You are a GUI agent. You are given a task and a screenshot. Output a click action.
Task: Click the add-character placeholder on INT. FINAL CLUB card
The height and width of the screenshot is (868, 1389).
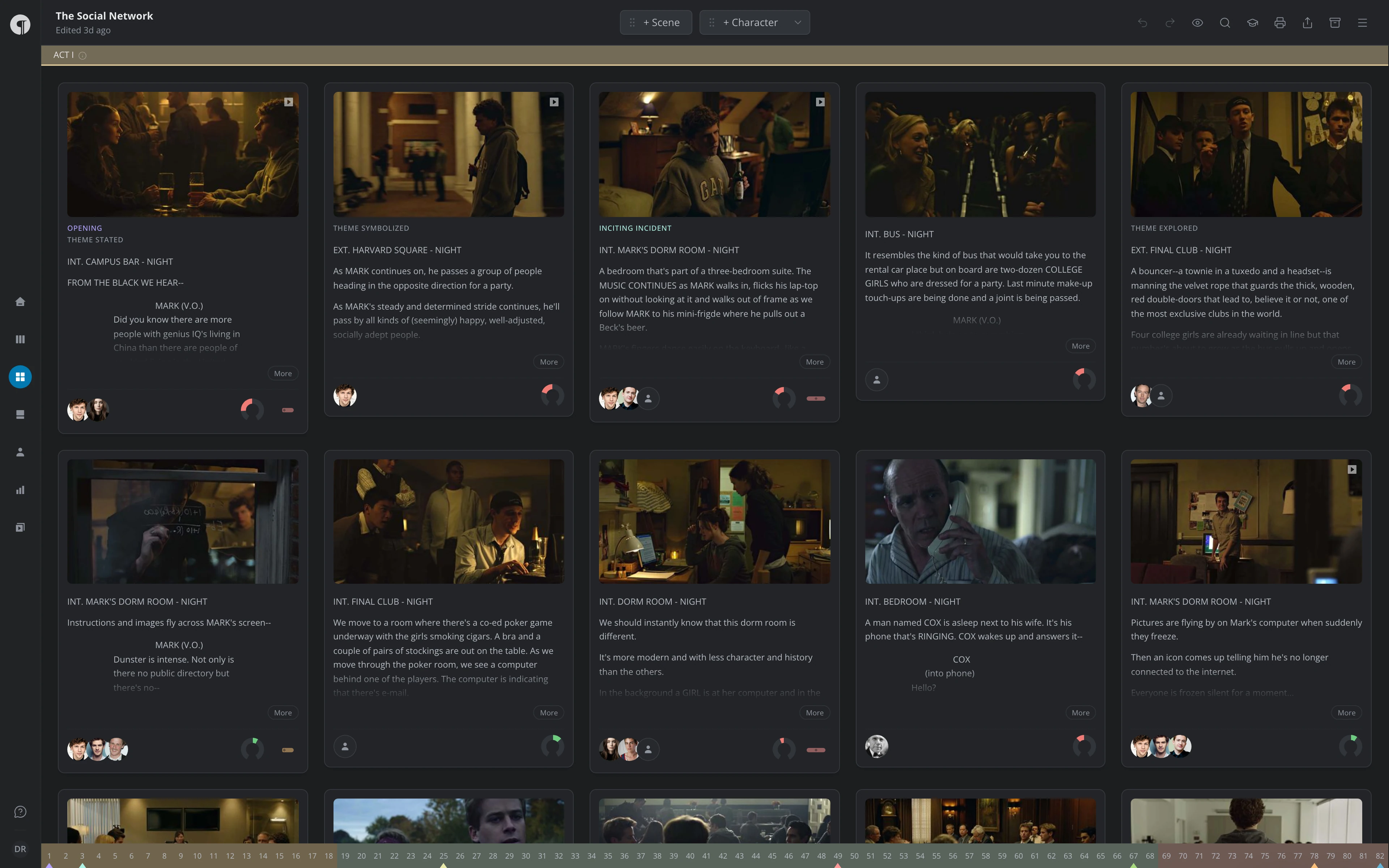[x=345, y=746]
